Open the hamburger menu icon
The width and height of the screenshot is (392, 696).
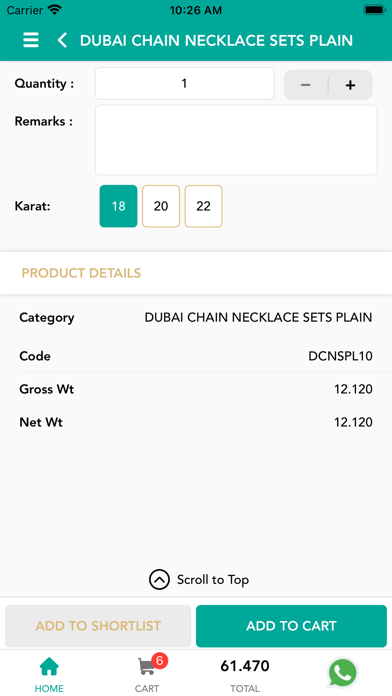point(31,40)
